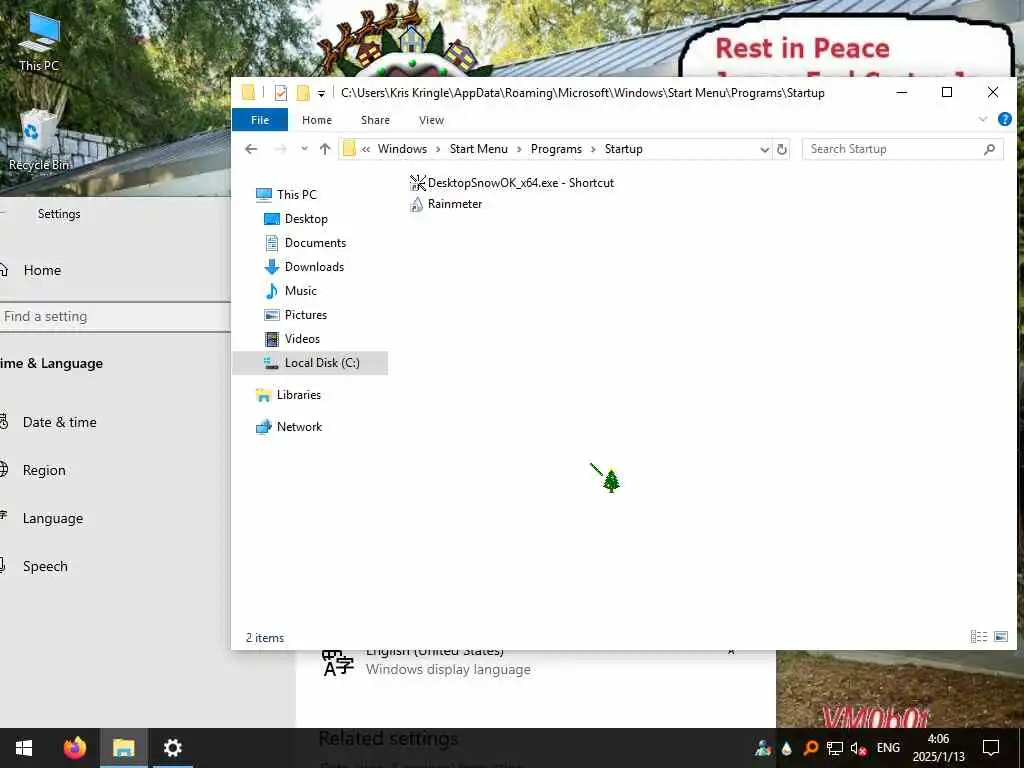Click the Programs breadcrumb segment

click(556, 149)
